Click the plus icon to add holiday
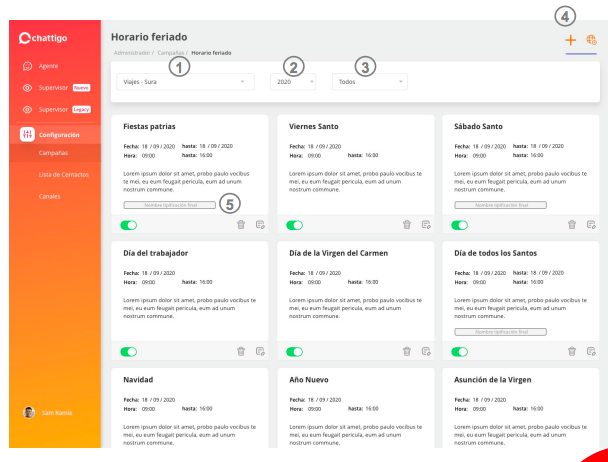608x462 pixels. point(570,40)
